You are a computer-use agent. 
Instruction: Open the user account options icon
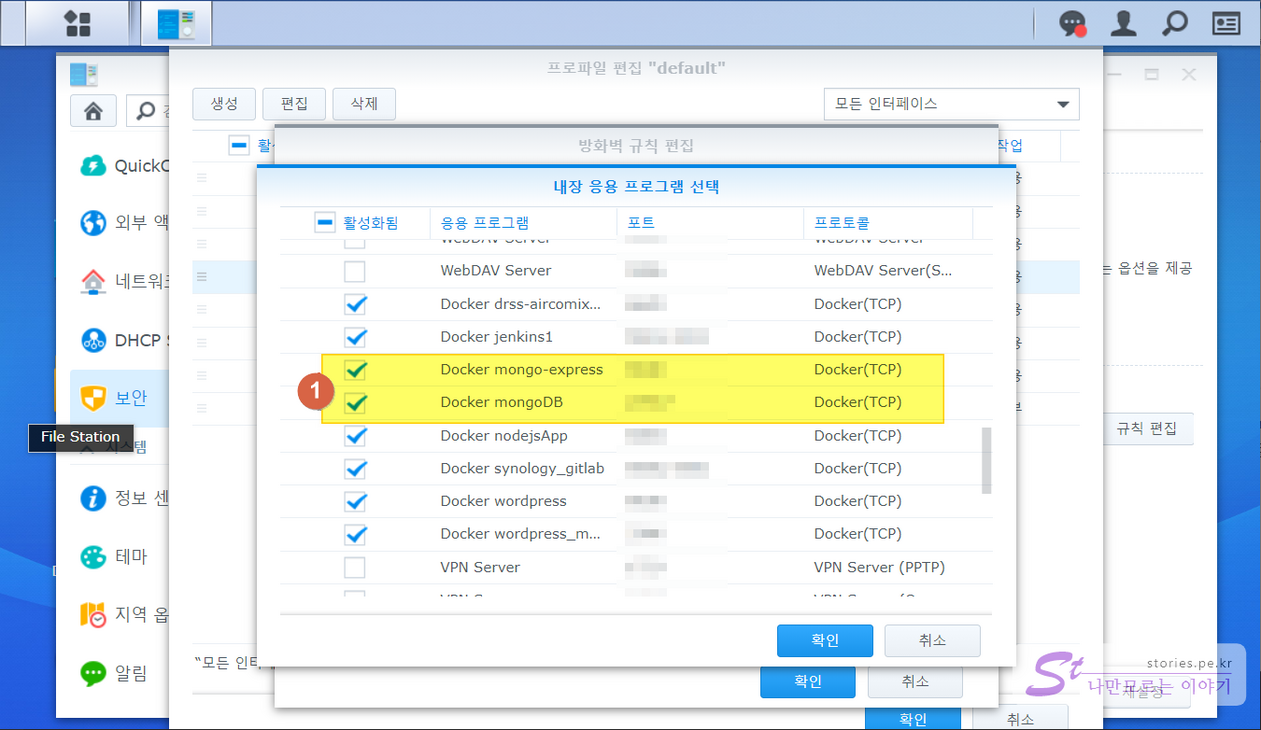tap(1124, 23)
